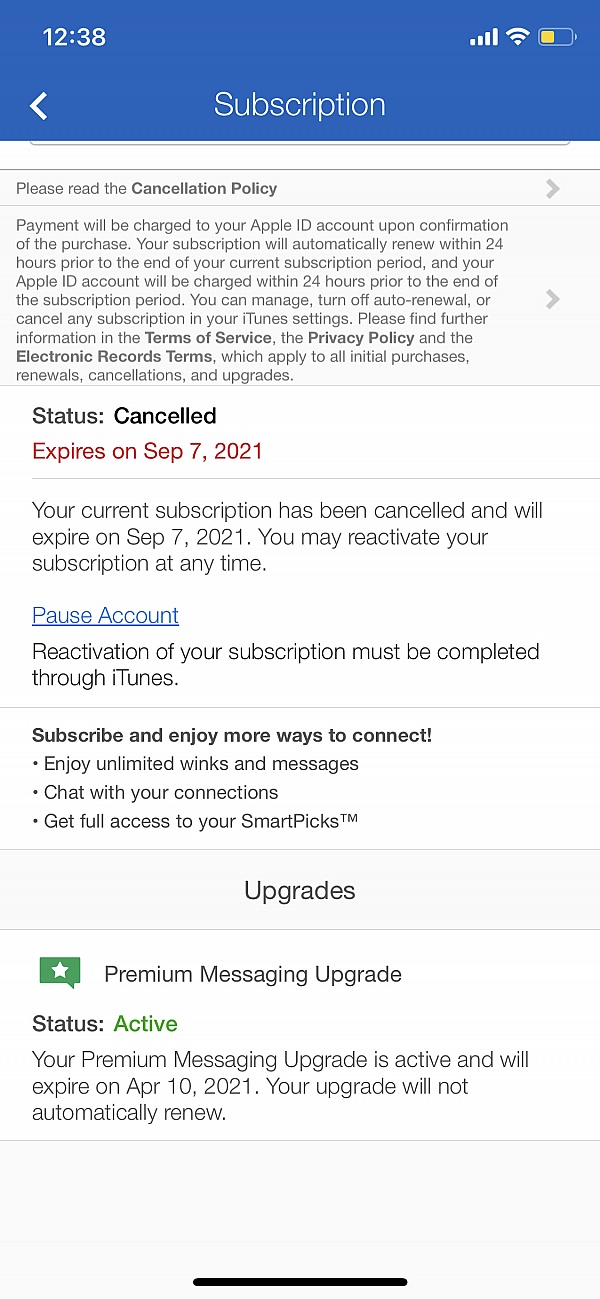Tap the green Active status label
Screen dimensions: 600x1299
(x=146, y=1023)
